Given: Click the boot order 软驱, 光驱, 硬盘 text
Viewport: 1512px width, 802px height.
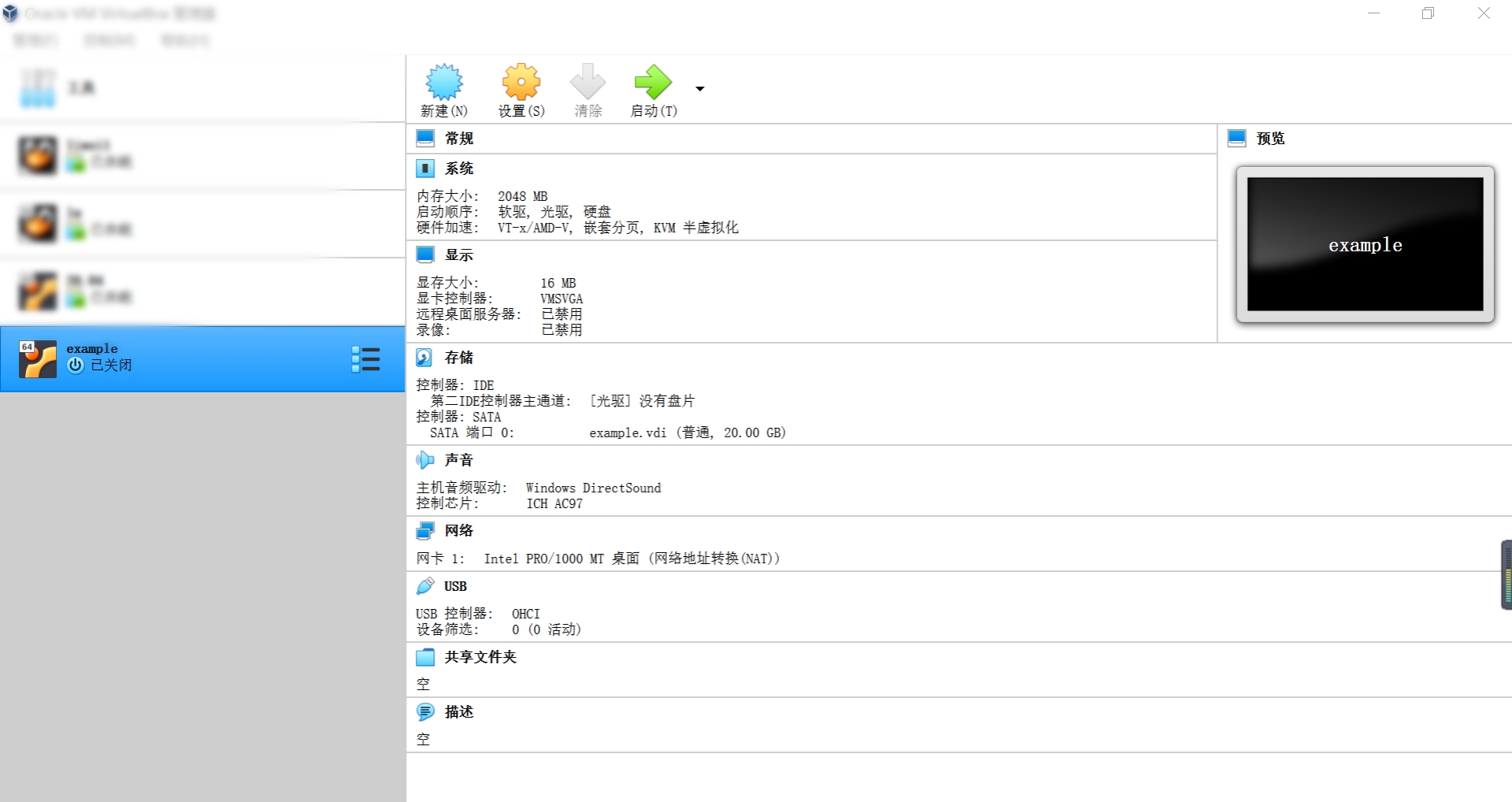Looking at the screenshot, I should [554, 212].
